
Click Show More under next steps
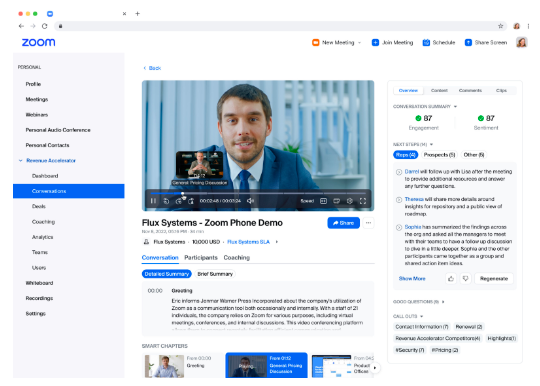412,279
